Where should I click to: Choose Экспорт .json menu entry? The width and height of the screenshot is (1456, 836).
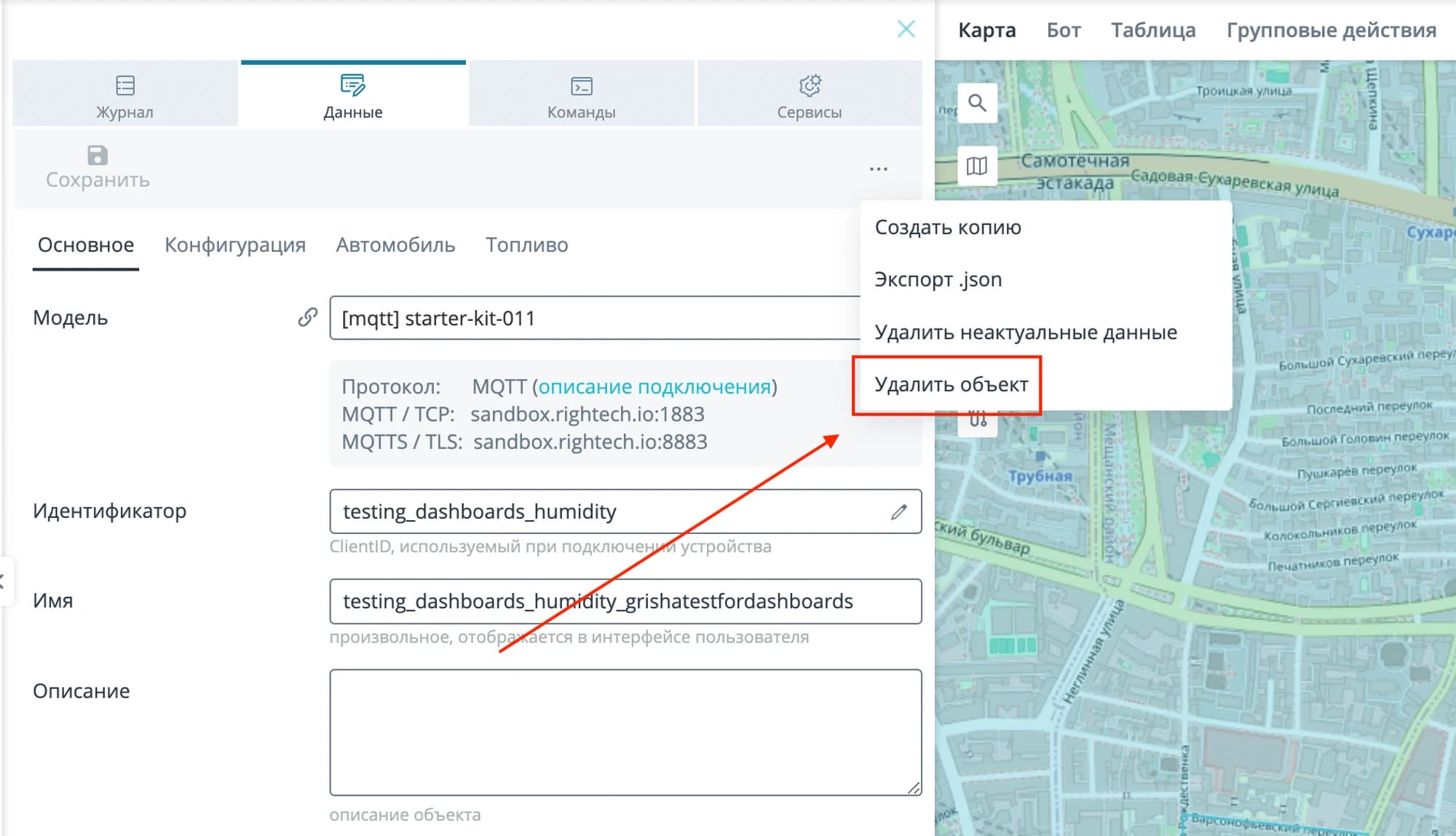[x=938, y=279]
